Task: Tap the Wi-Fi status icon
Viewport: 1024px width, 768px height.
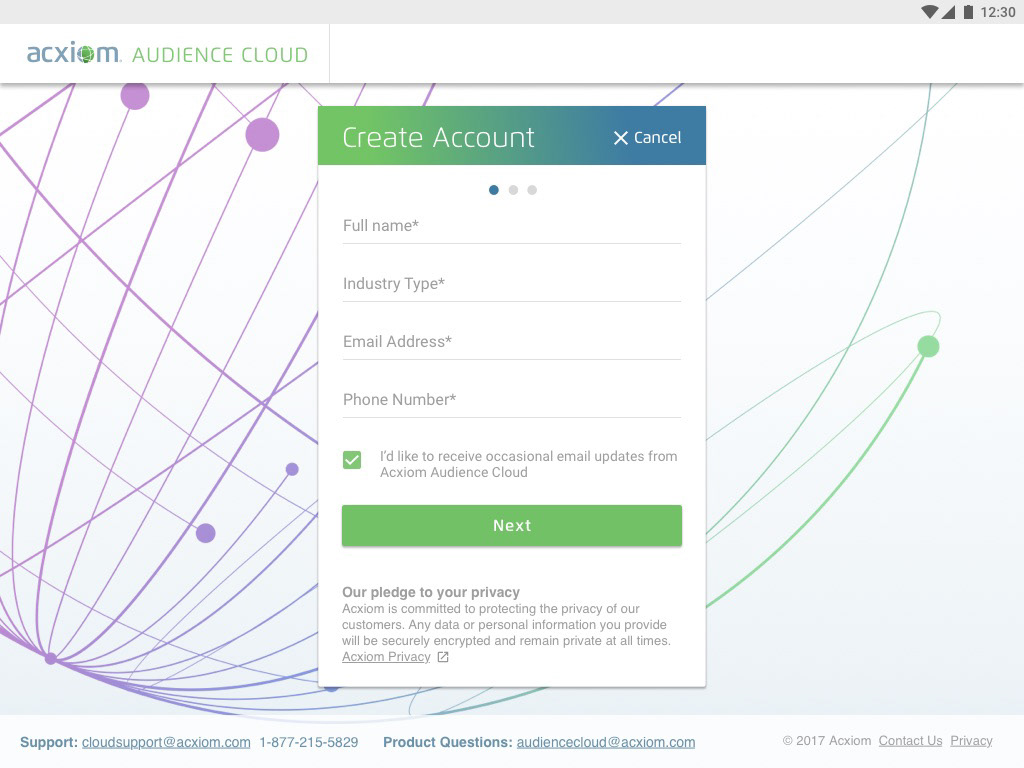Action: (930, 12)
